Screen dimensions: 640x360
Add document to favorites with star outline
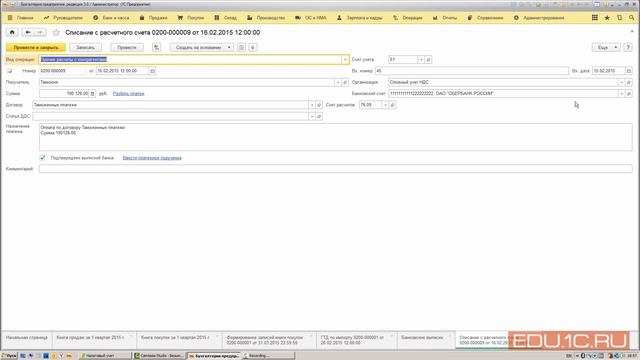click(56, 33)
